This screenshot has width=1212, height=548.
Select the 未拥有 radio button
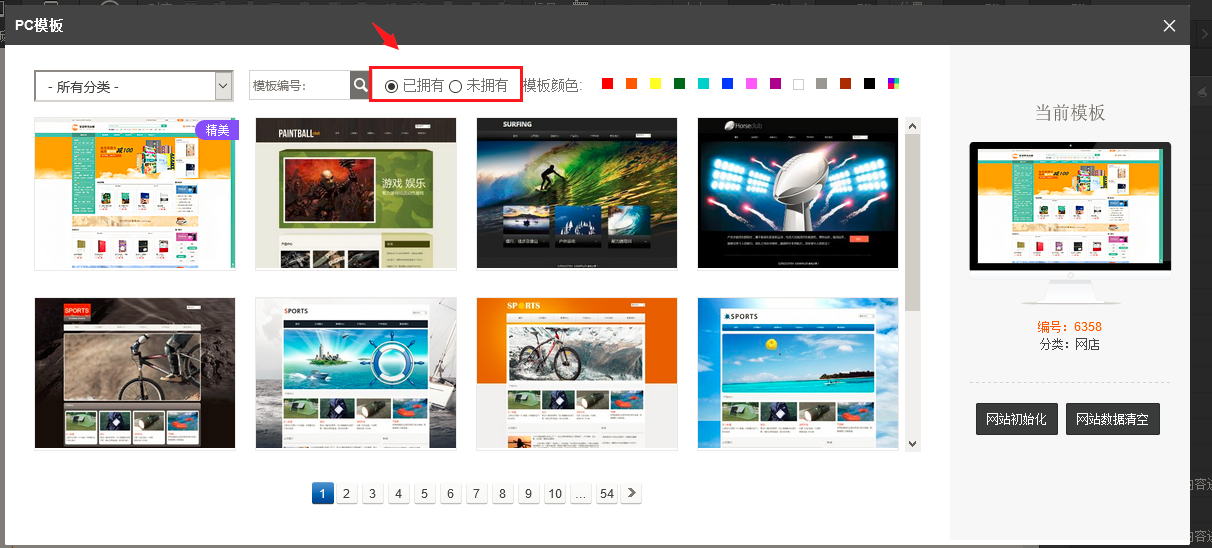456,86
